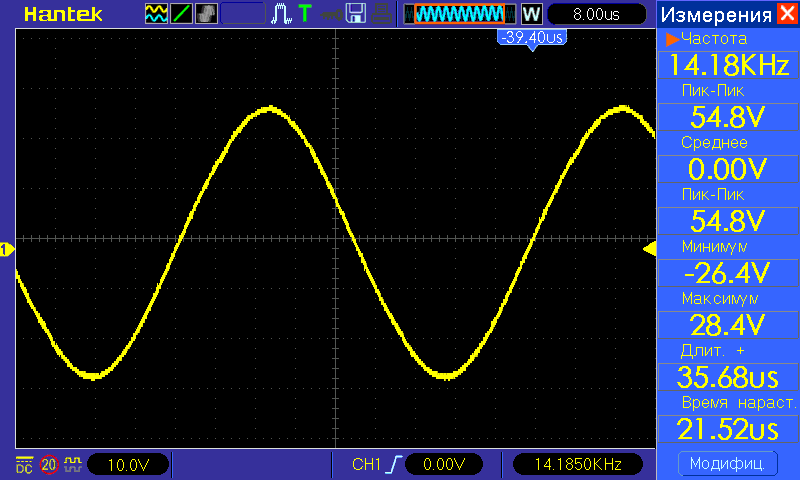The height and width of the screenshot is (480, 800).
Task: Click the rising edge trigger slope icon
Action: 395,464
